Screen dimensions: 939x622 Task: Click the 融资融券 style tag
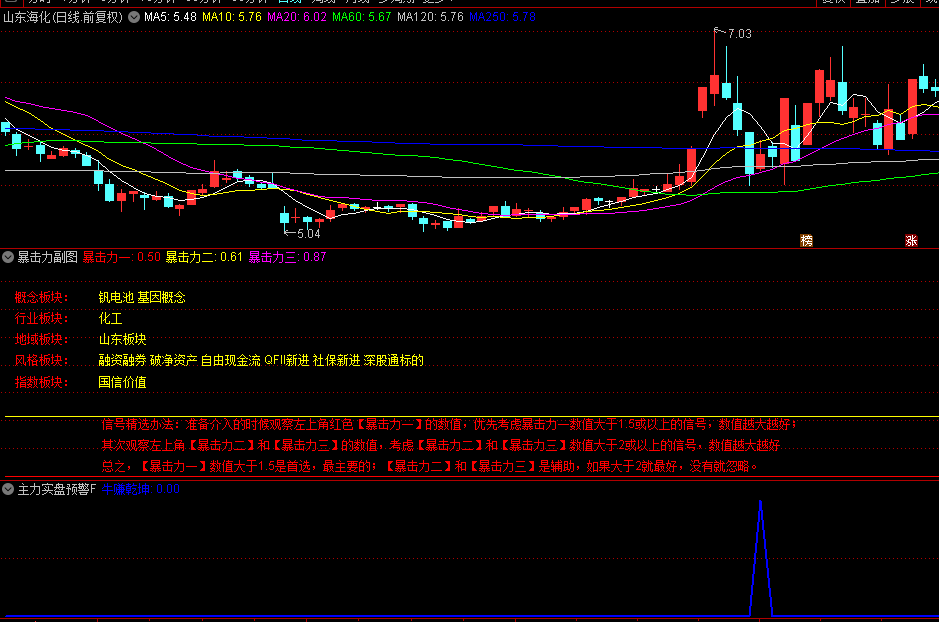click(122, 360)
